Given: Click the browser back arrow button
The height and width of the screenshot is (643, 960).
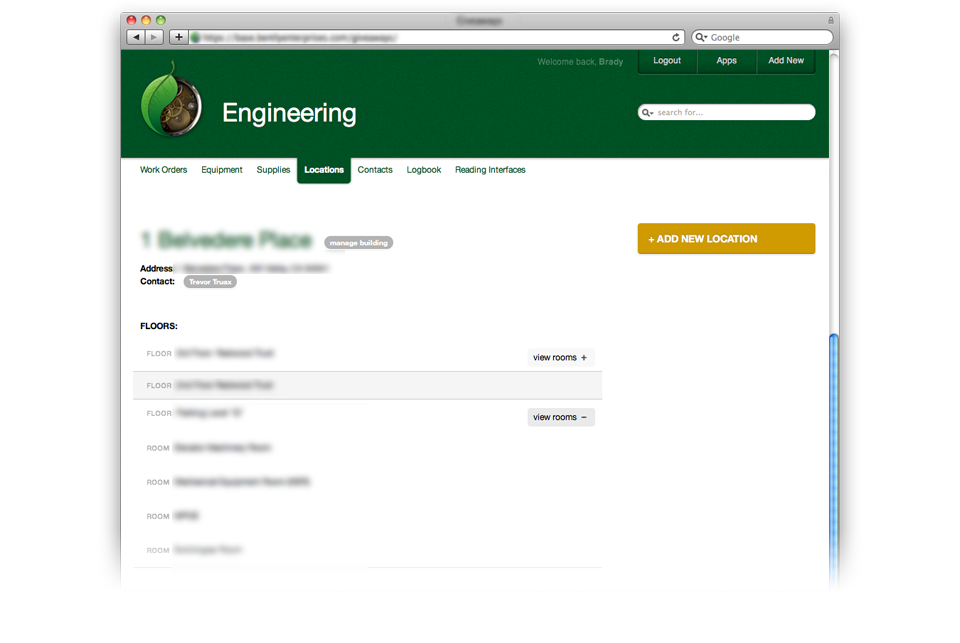Looking at the screenshot, I should coord(136,37).
